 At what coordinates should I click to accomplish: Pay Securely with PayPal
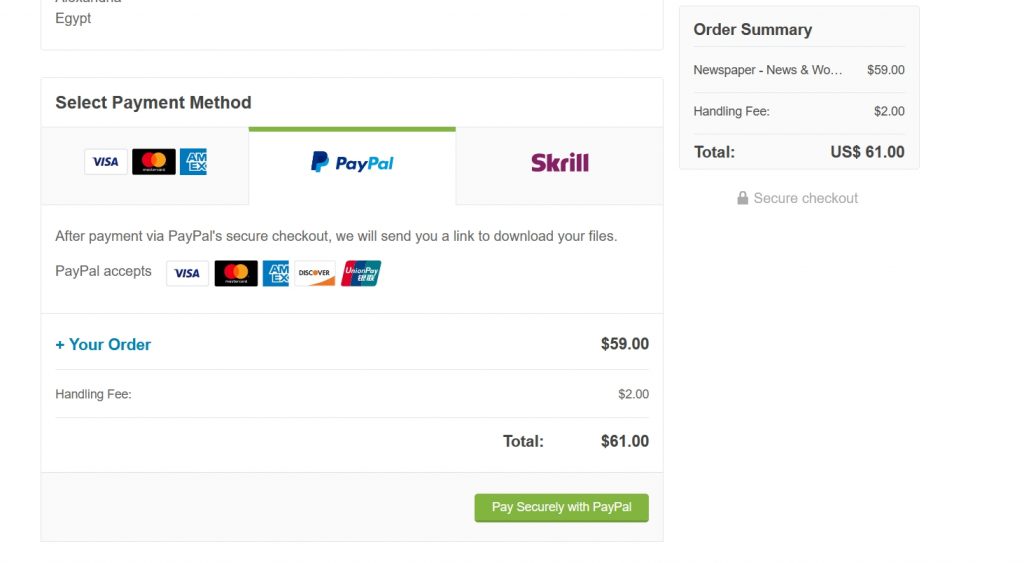pos(562,507)
